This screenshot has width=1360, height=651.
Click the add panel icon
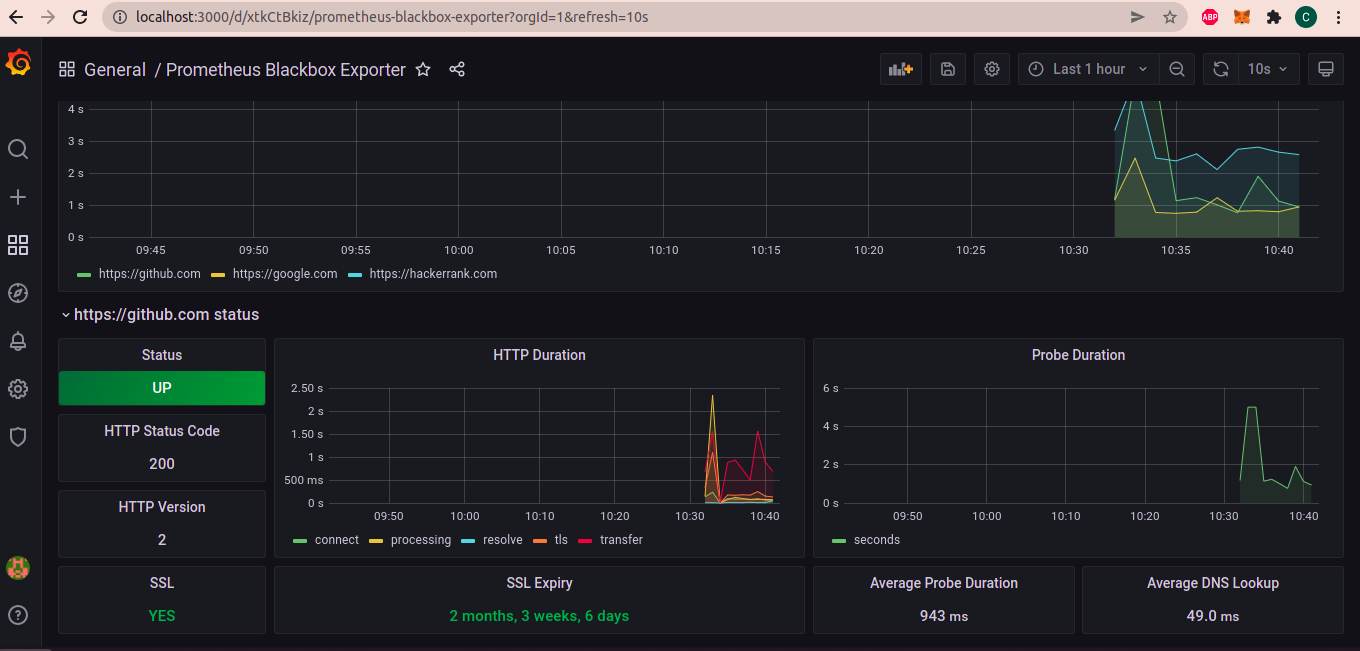[901, 69]
